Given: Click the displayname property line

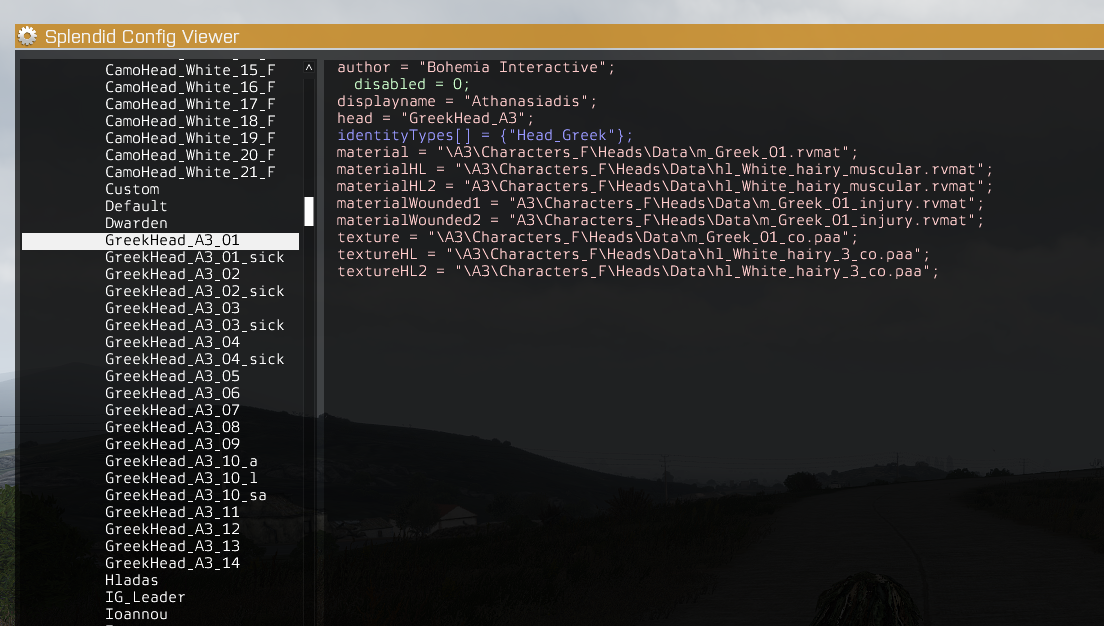Looking at the screenshot, I should 467,101.
